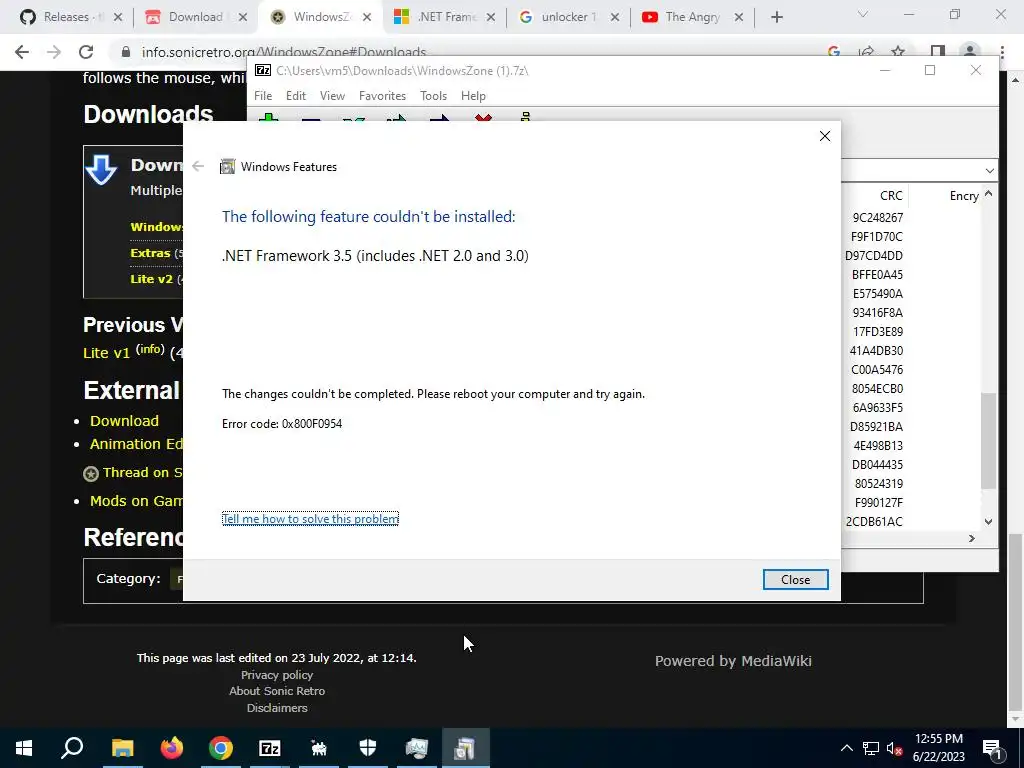Reload the Sonic Retro page

coord(86,52)
